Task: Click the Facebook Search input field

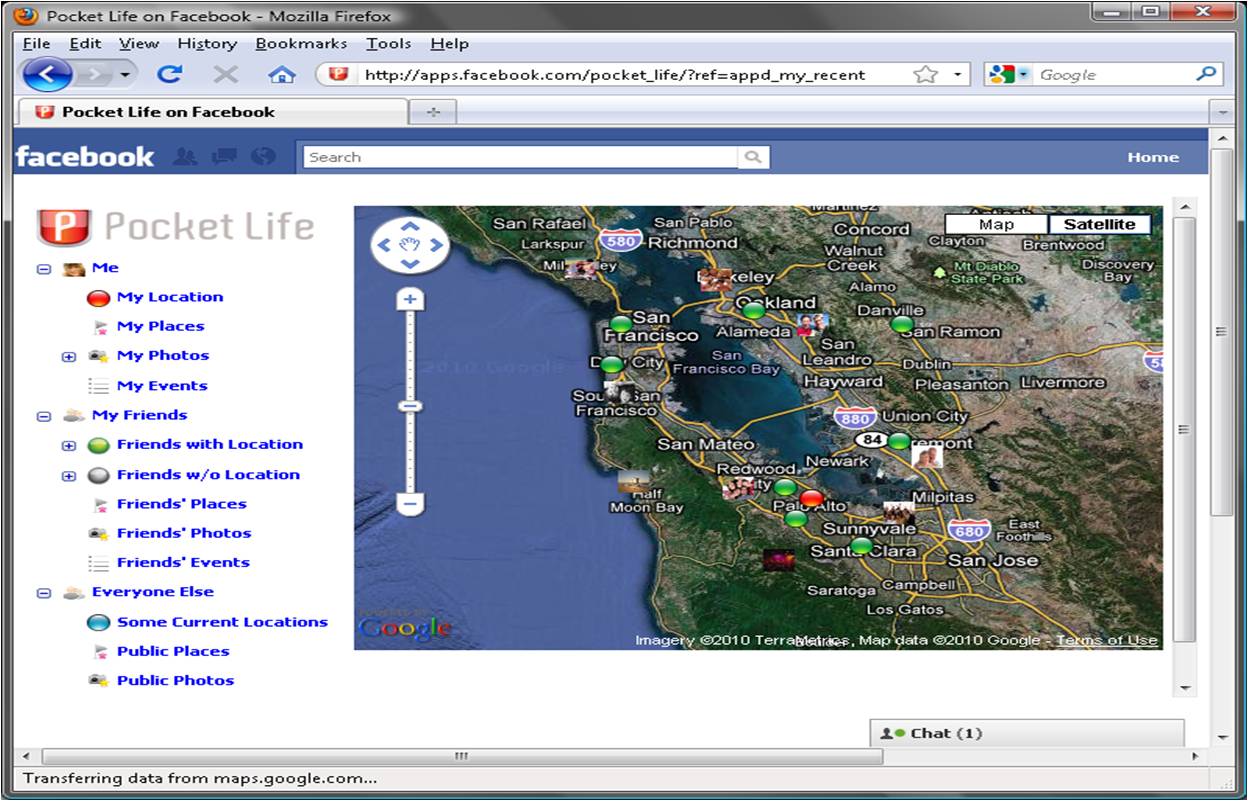Action: 521,157
